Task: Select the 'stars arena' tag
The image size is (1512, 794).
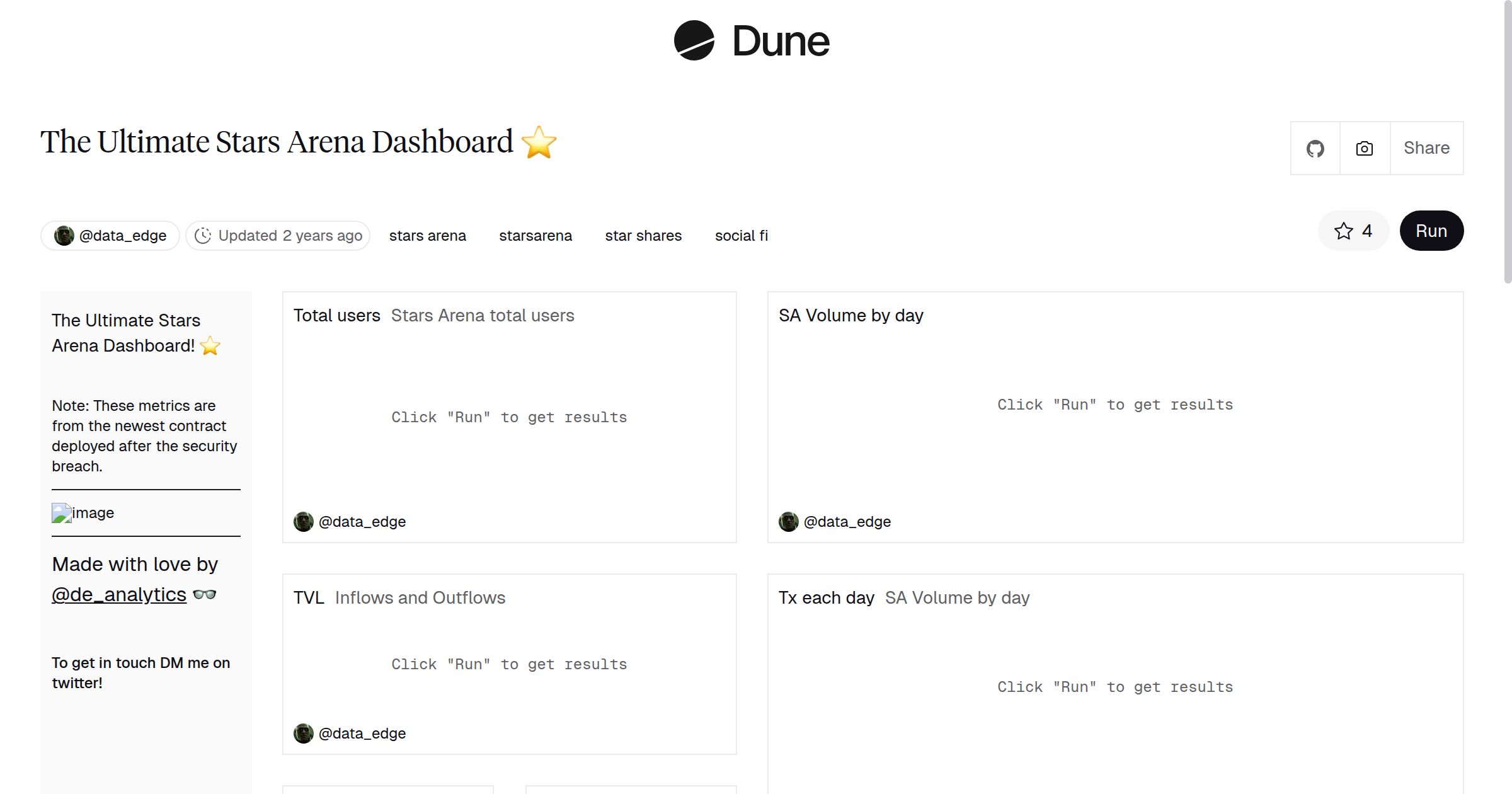Action: [427, 236]
